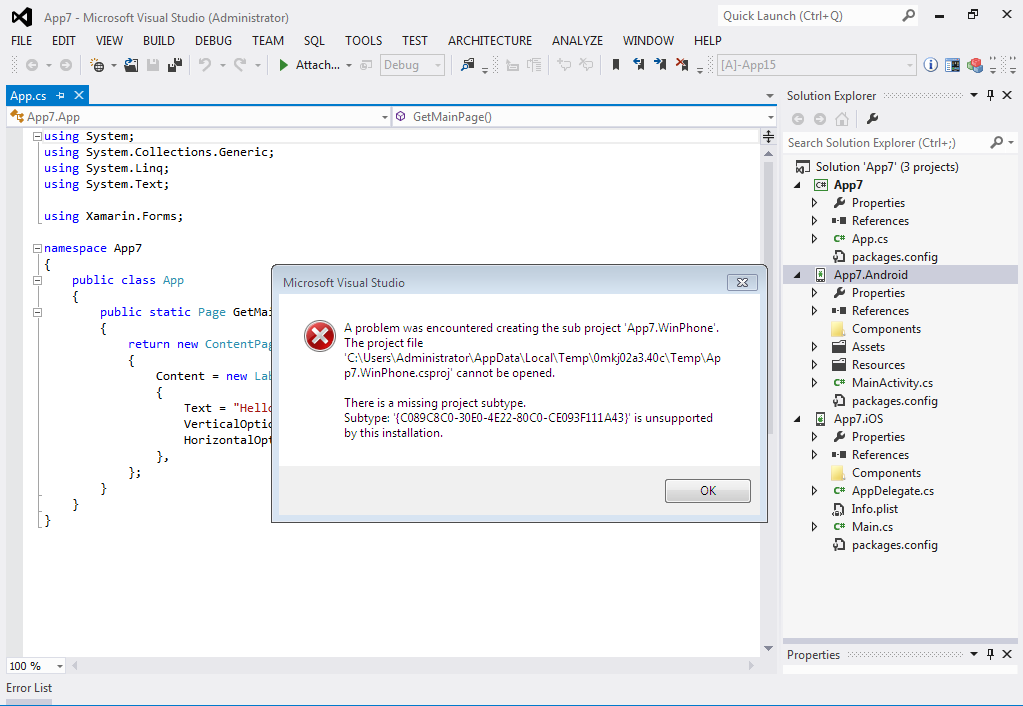The image size is (1023, 706).
Task: Click the New Project toolbar icon
Action: point(97,65)
